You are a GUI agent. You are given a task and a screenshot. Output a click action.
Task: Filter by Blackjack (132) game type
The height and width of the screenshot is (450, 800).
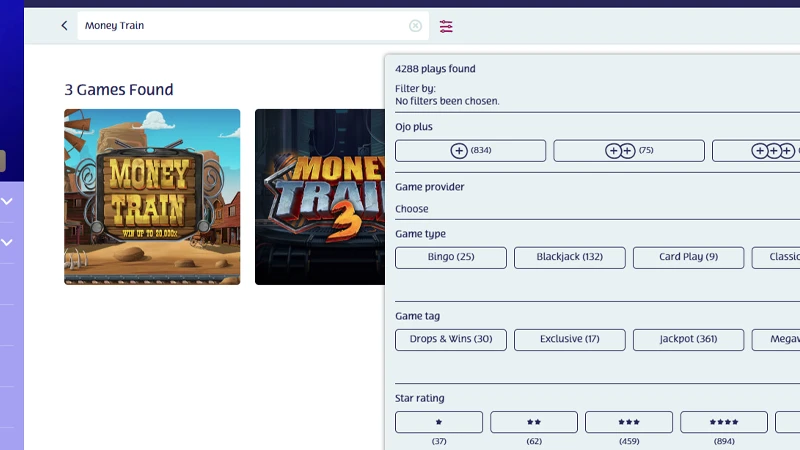(x=569, y=258)
